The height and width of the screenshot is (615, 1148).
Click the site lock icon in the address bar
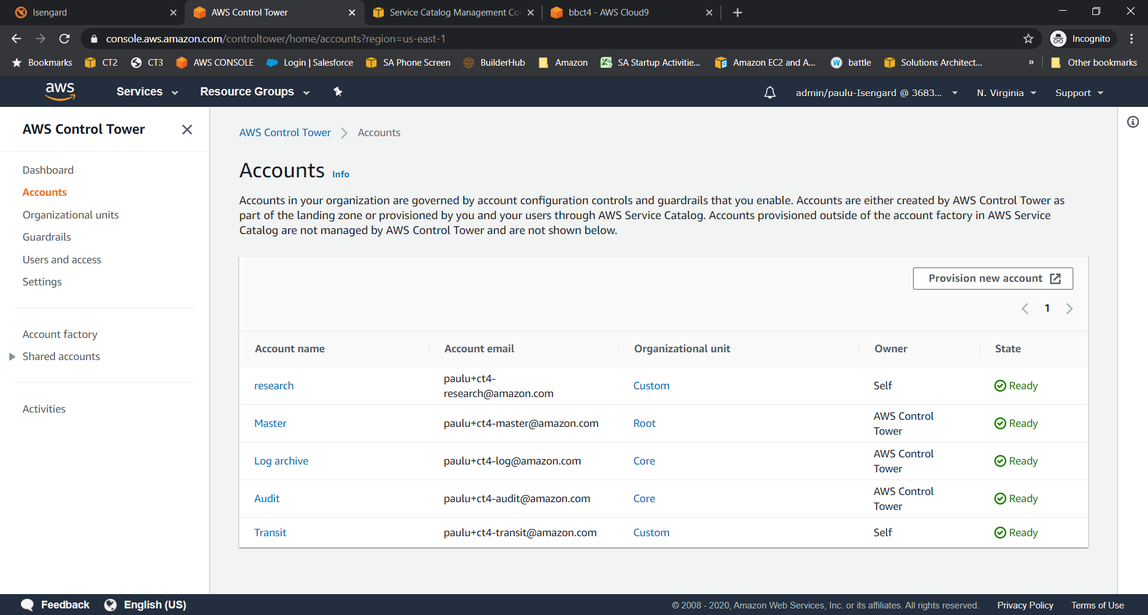94,39
